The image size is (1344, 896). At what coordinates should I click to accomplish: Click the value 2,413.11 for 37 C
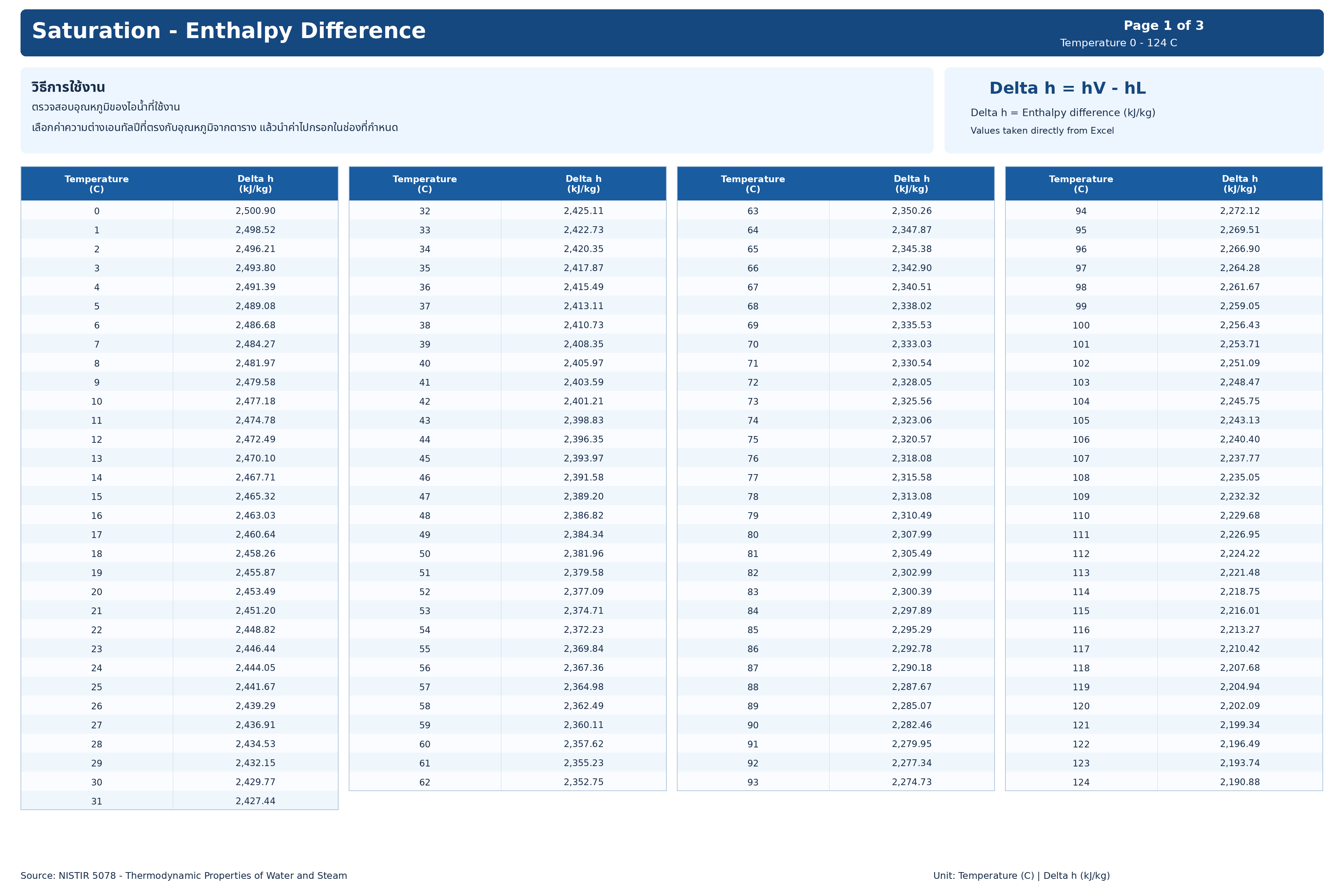point(584,306)
